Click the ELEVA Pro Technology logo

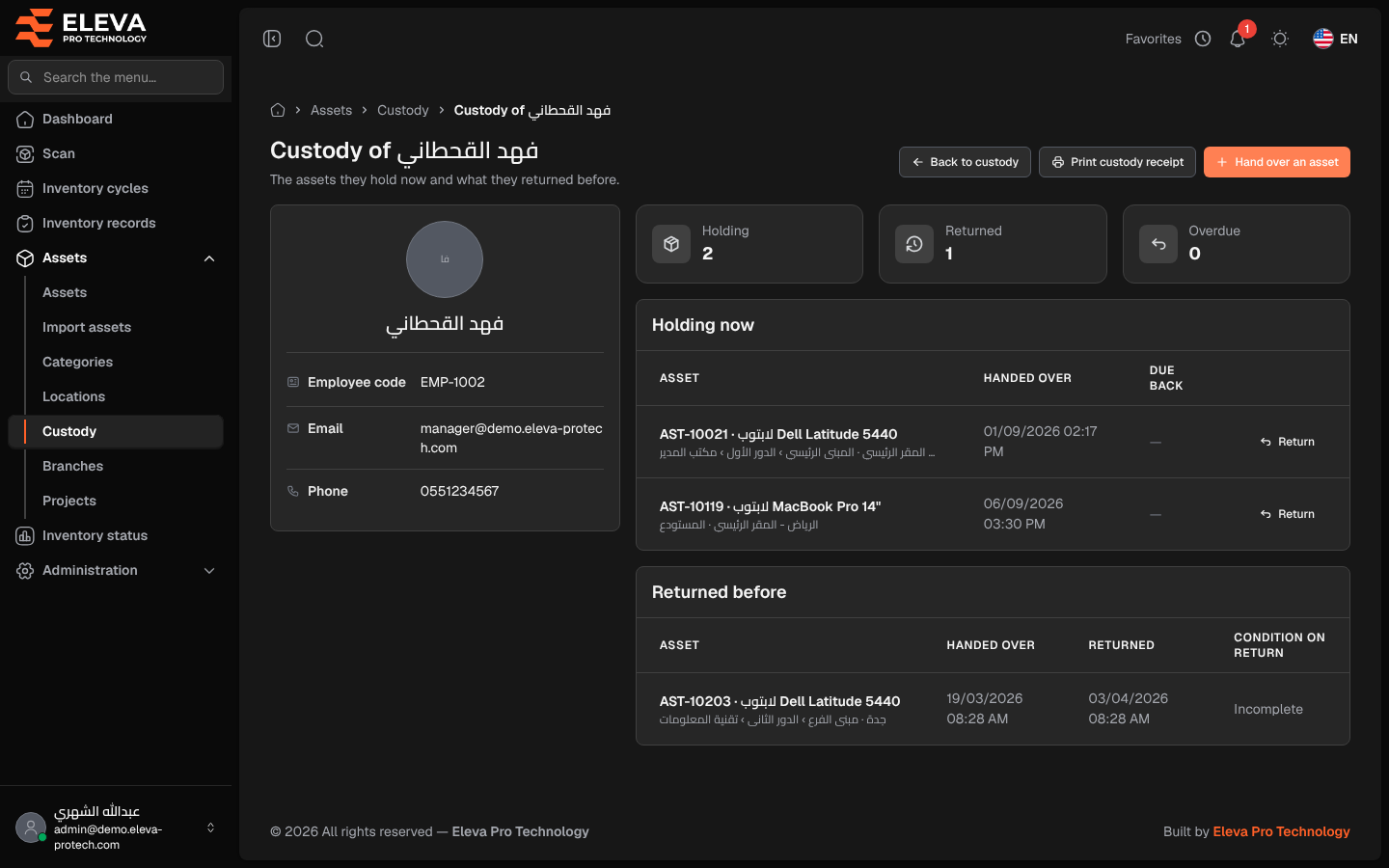tap(81, 28)
